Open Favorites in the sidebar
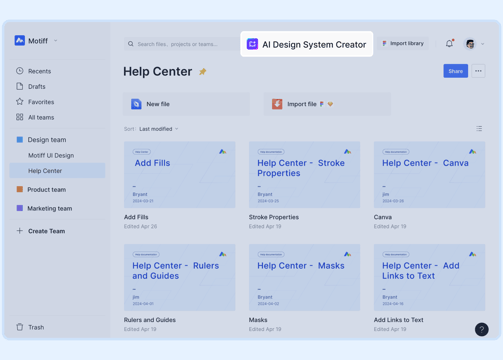The width and height of the screenshot is (503, 360). (35, 102)
